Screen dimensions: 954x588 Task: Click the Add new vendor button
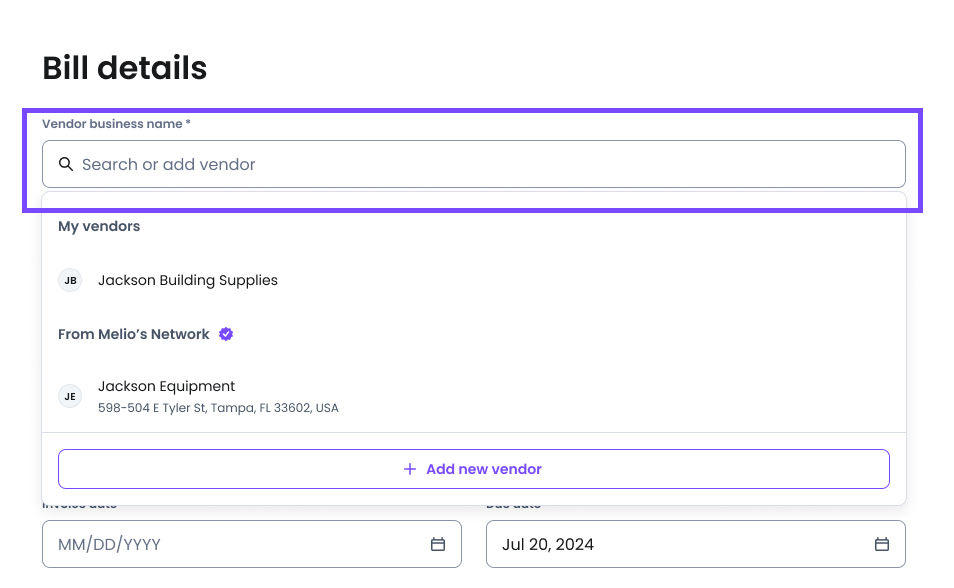[474, 469]
